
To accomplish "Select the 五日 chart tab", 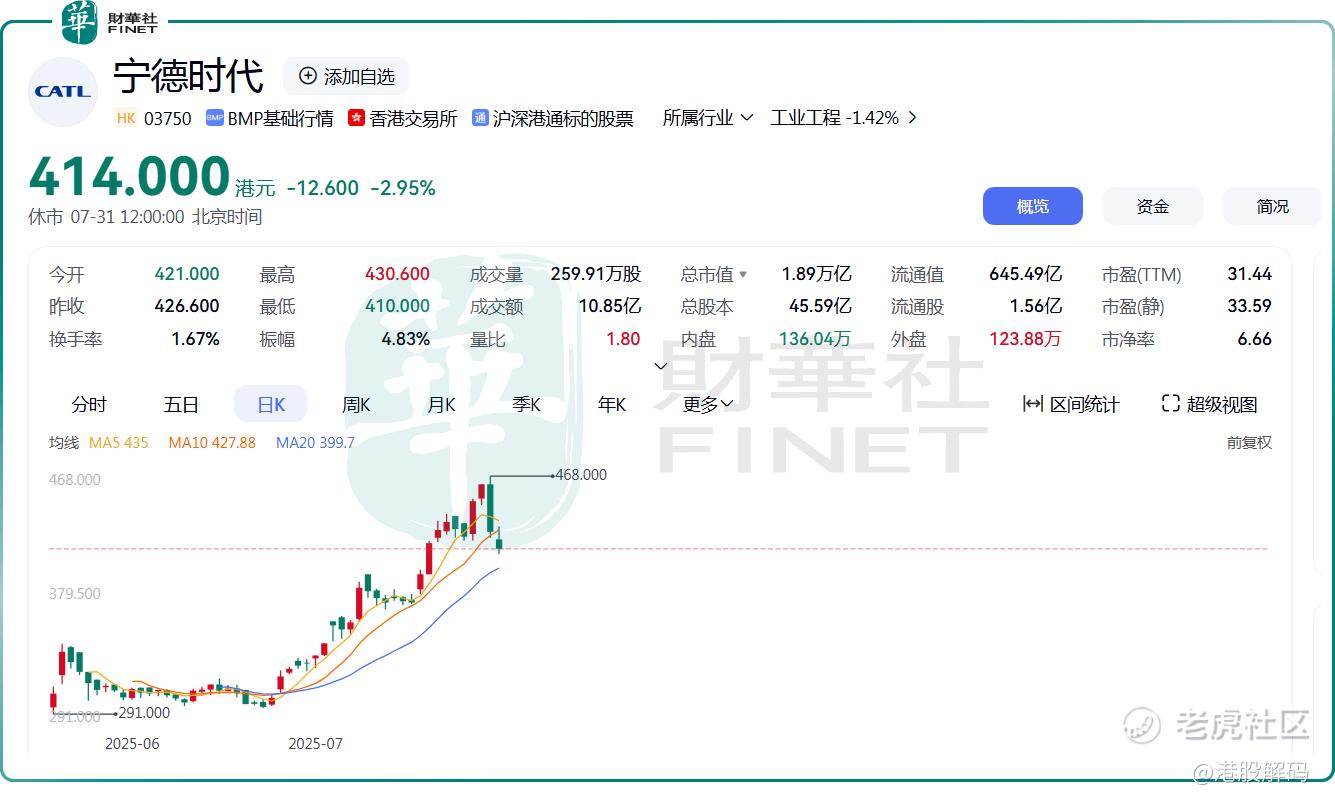I will pos(181,404).
